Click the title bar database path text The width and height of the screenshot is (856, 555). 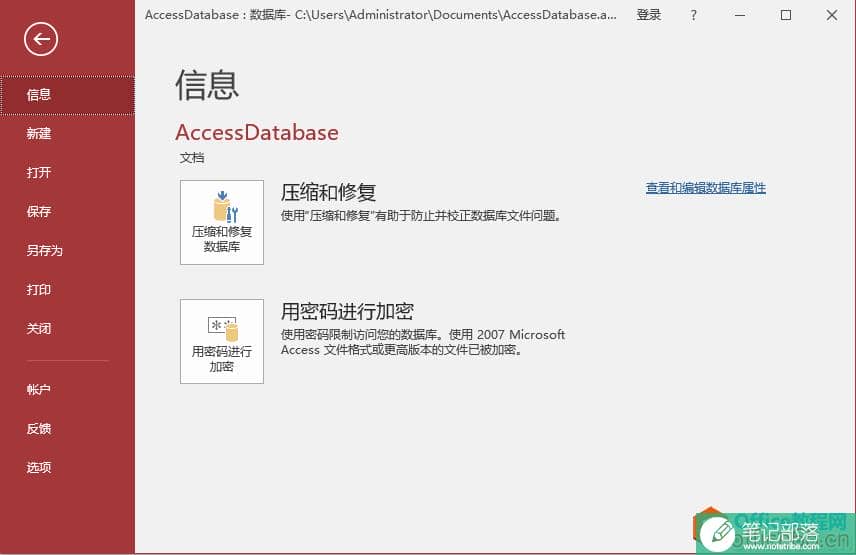tap(381, 15)
